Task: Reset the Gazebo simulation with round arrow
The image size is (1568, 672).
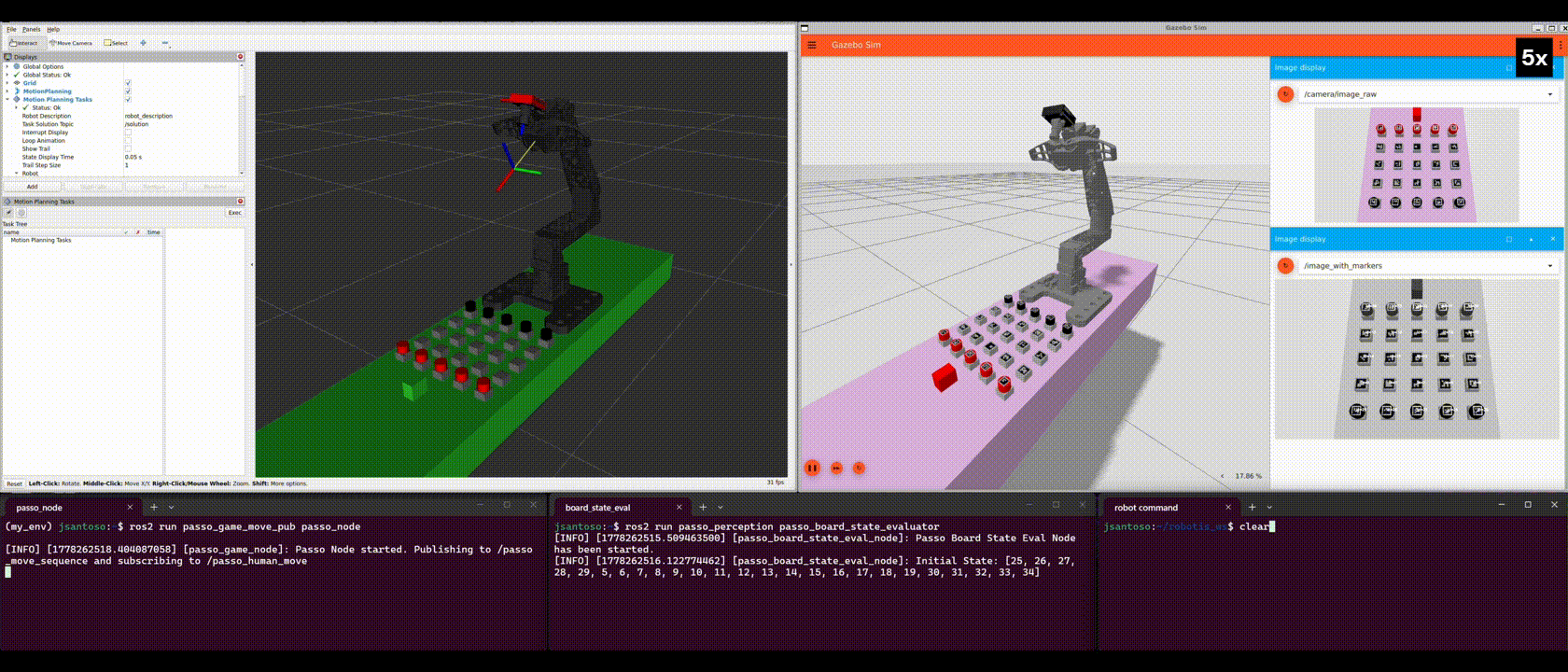Action: coord(859,468)
